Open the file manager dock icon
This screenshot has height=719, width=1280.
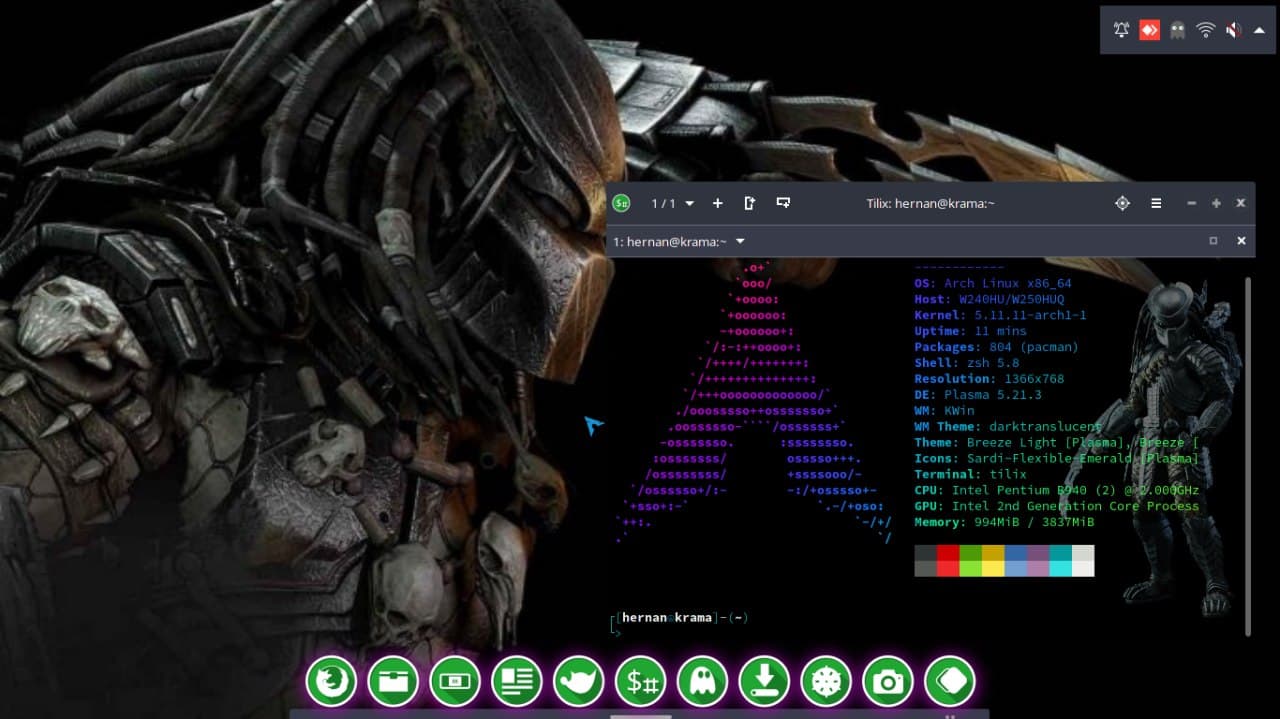pos(392,682)
